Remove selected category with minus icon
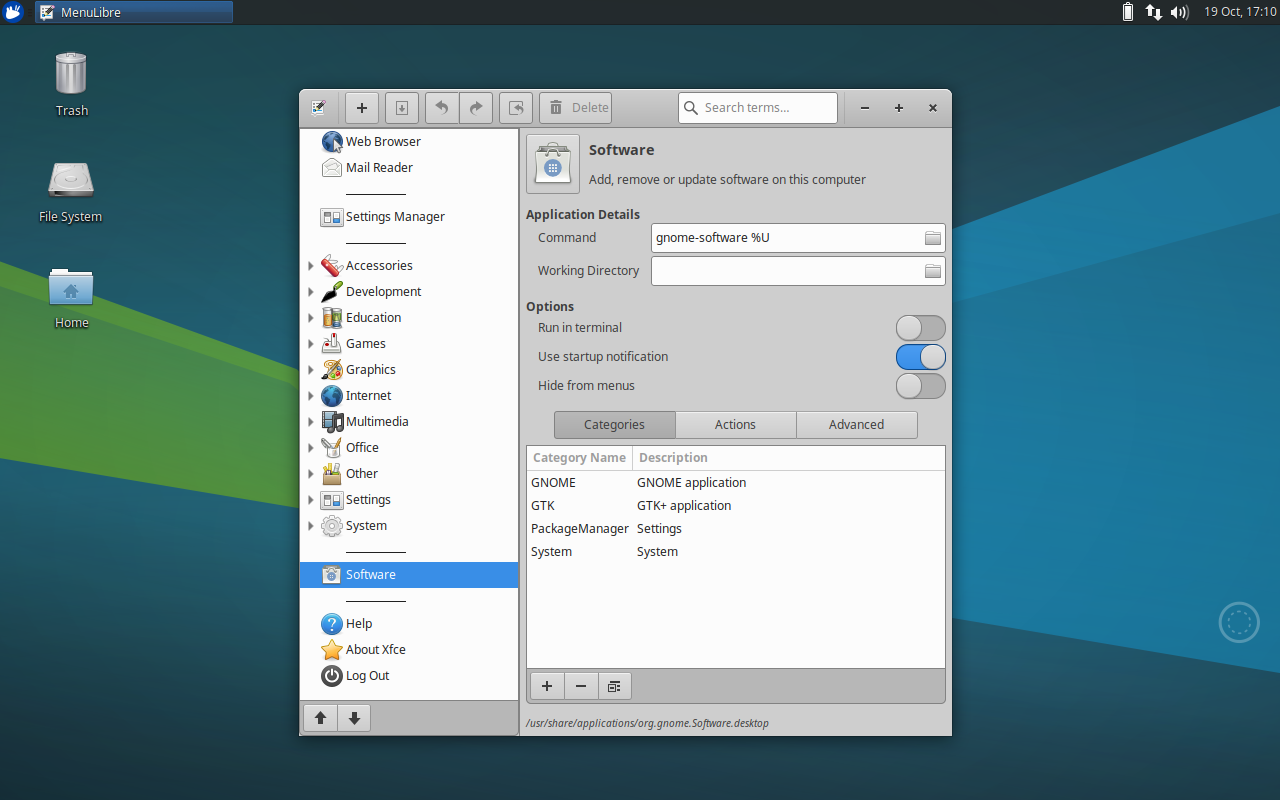1280x800 pixels. (581, 686)
